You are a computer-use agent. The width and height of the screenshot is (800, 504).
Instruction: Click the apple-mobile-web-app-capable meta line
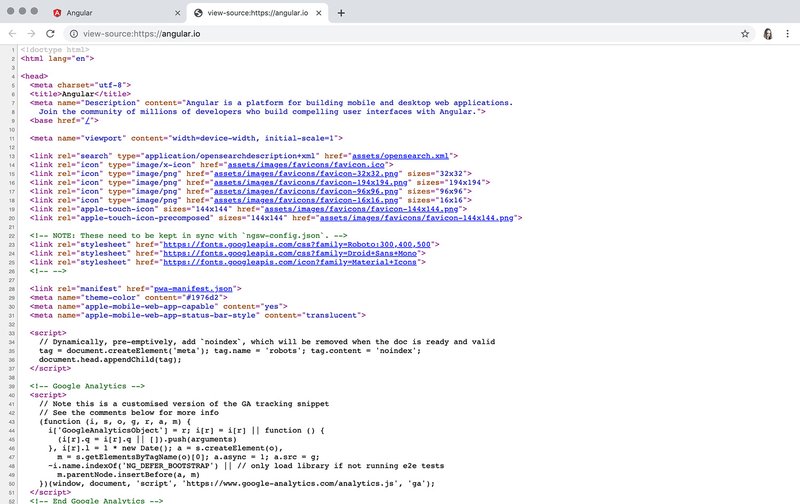(x=159, y=307)
